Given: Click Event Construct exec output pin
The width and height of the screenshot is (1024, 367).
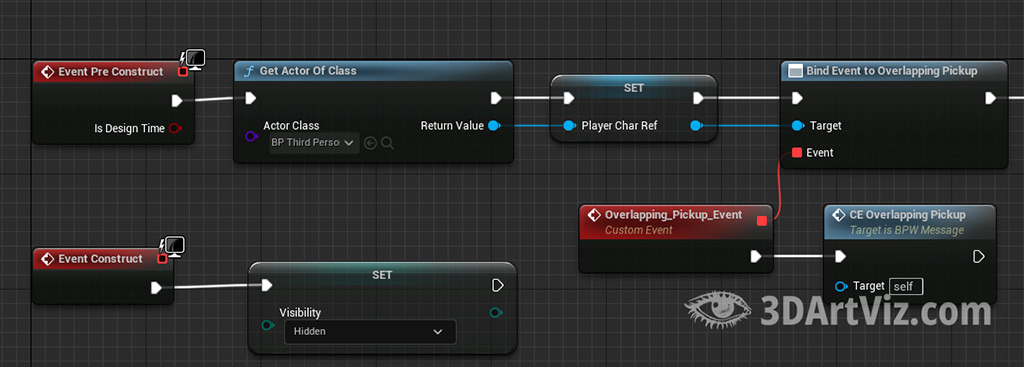Looking at the screenshot, I should (x=157, y=287).
